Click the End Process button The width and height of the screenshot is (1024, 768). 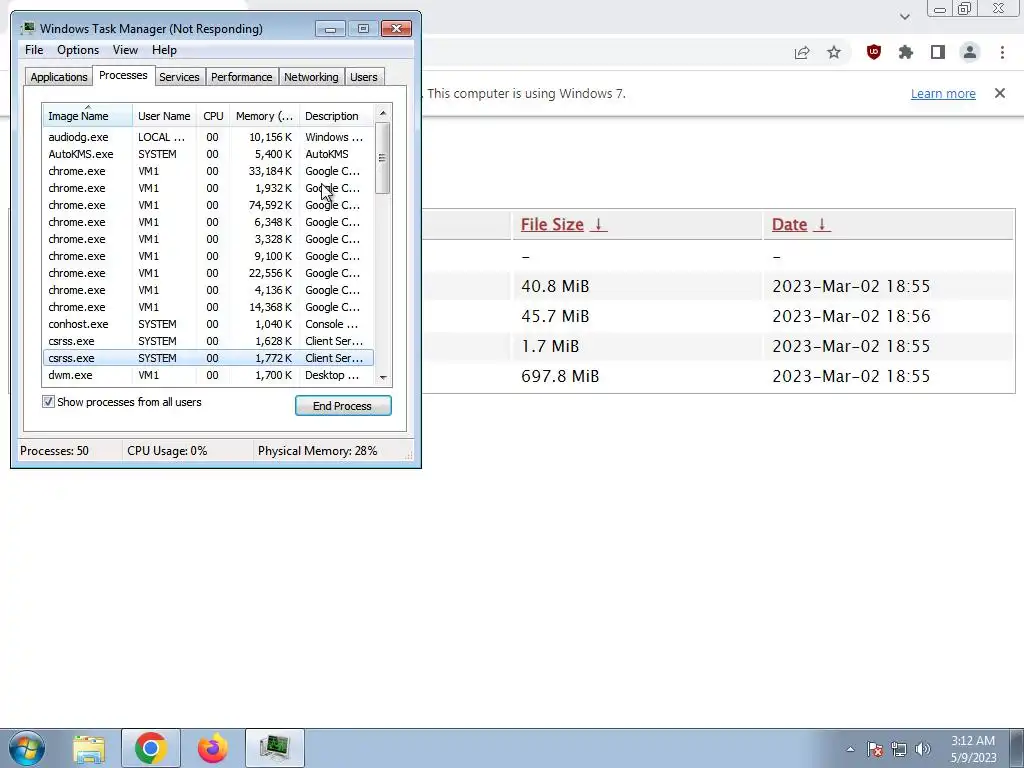tap(343, 406)
